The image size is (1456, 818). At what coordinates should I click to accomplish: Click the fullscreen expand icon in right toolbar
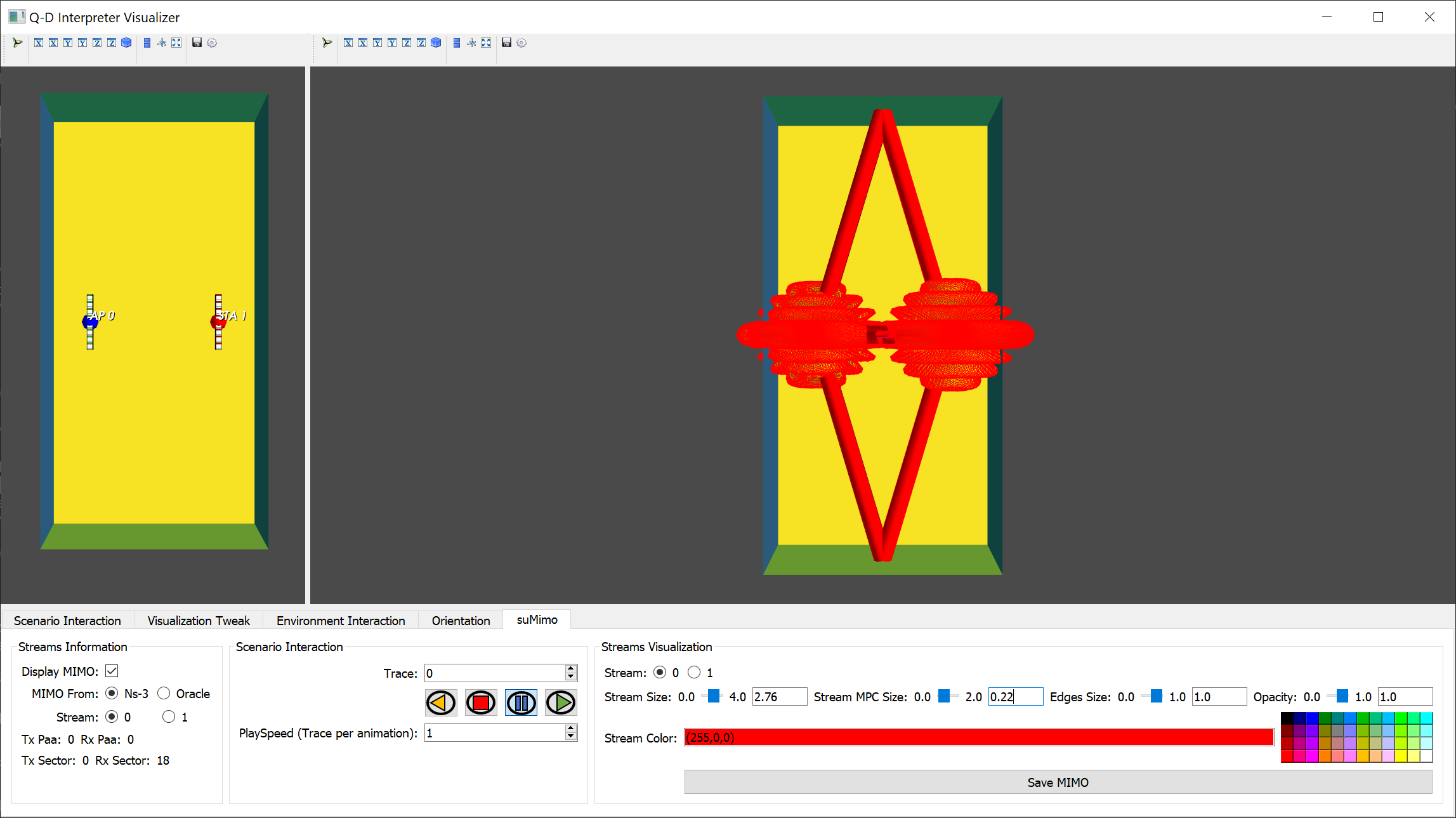486,43
